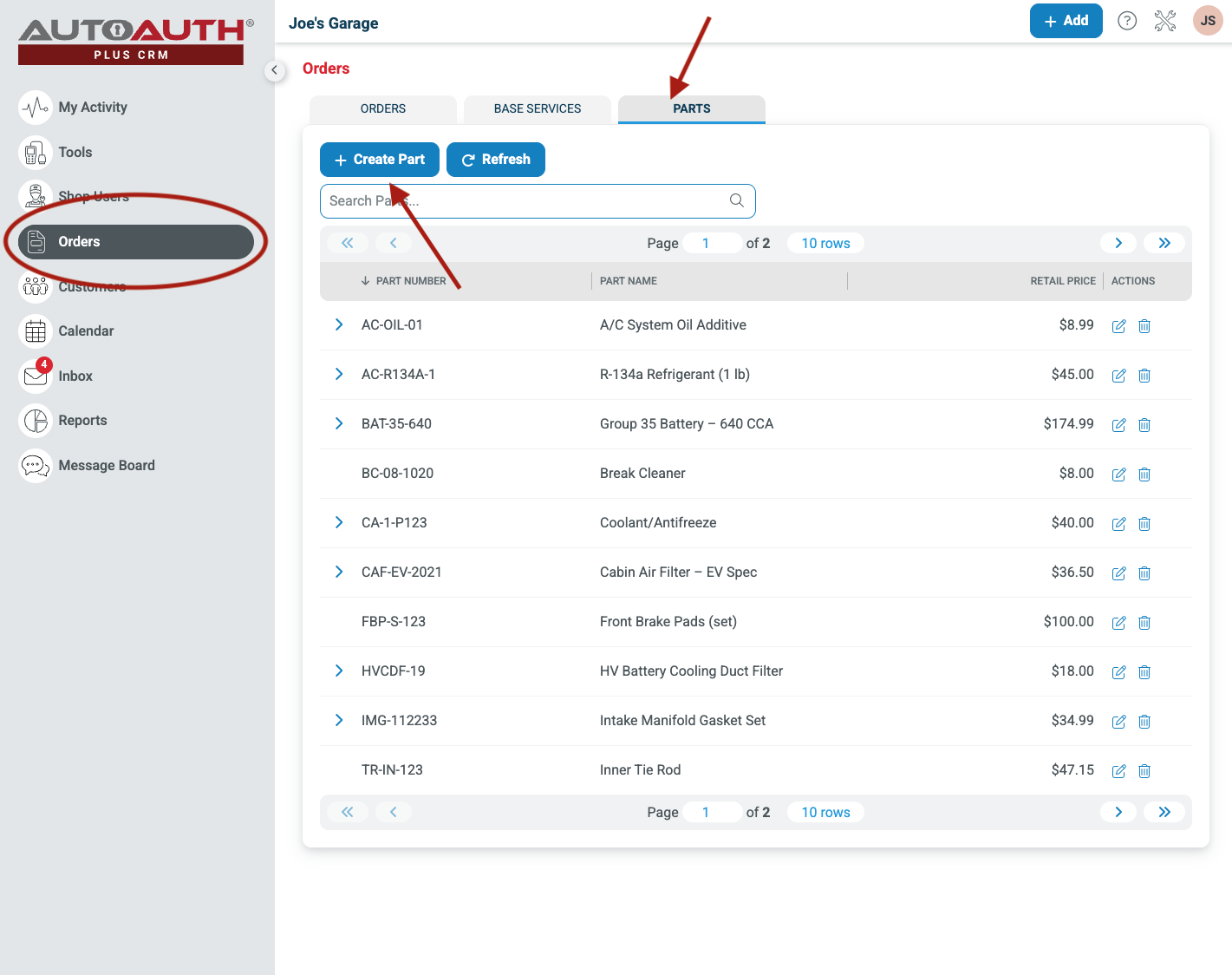Delete the Group 35 Battery part
Screen dimensions: 1232x975
1144,425
